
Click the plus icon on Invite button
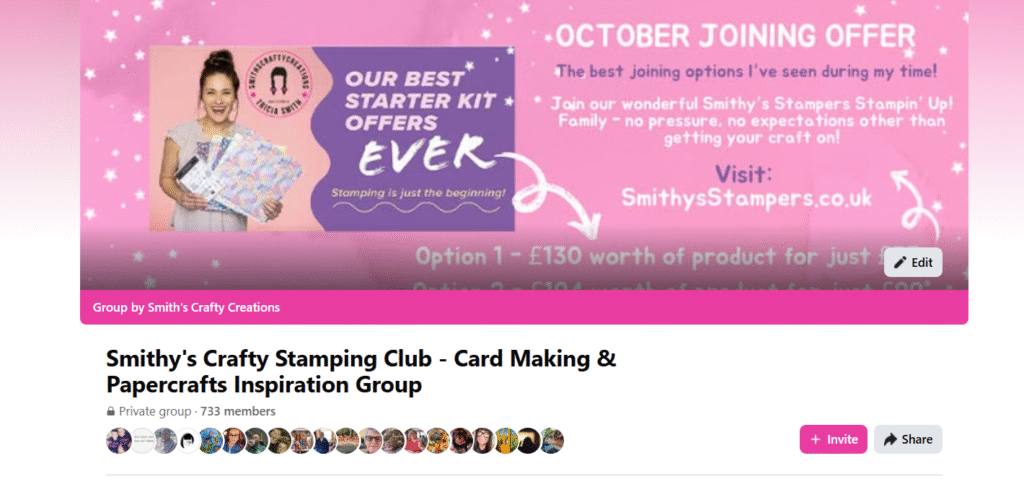tap(815, 440)
